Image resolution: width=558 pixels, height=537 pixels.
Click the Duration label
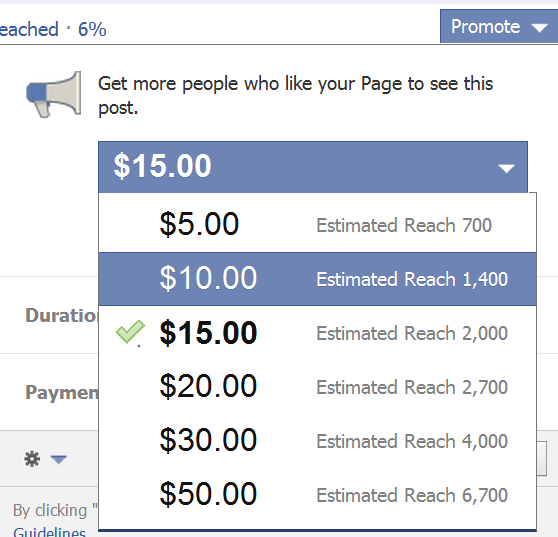62,315
